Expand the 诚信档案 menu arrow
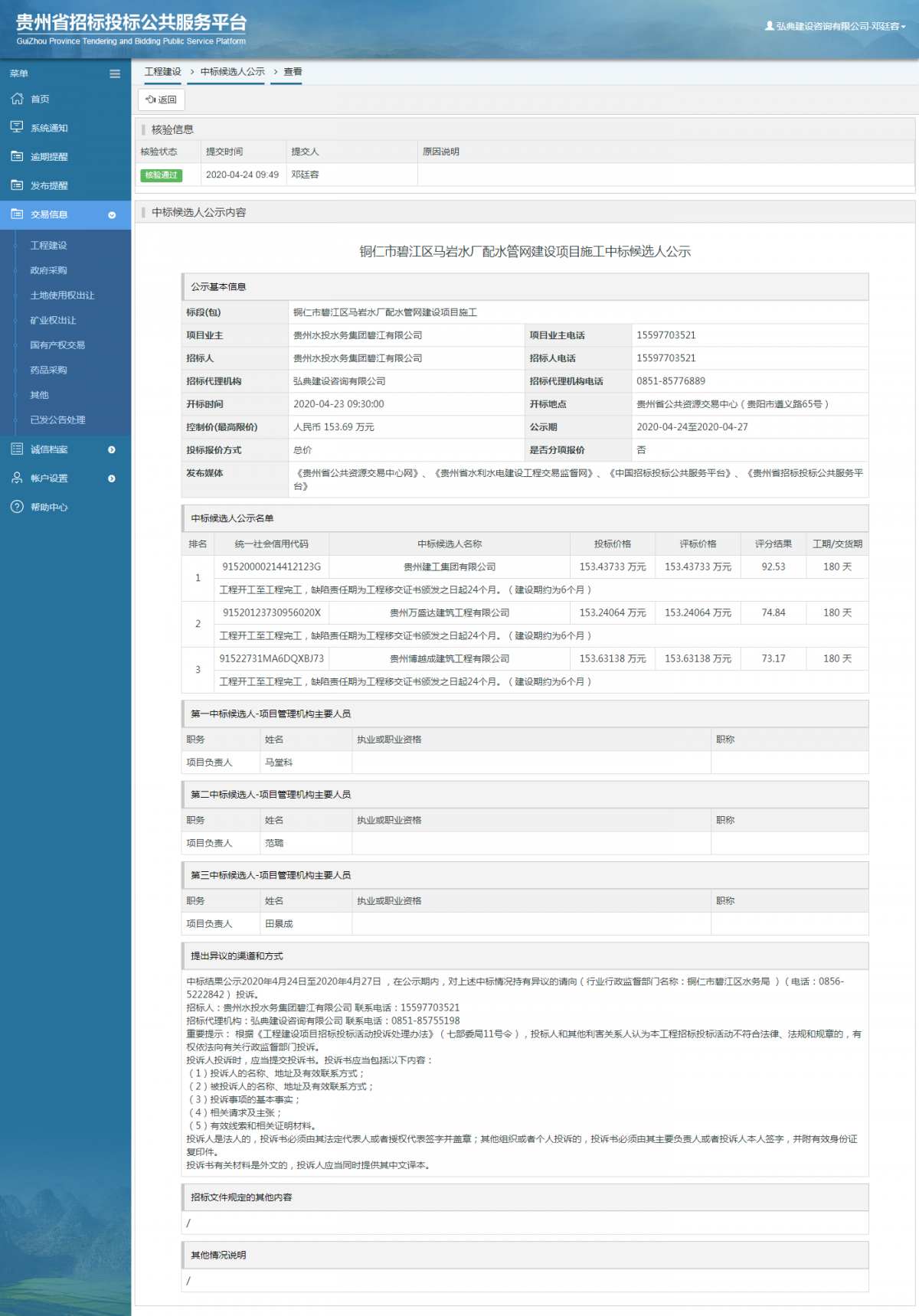Viewport: 919px width, 1316px height. click(x=112, y=449)
